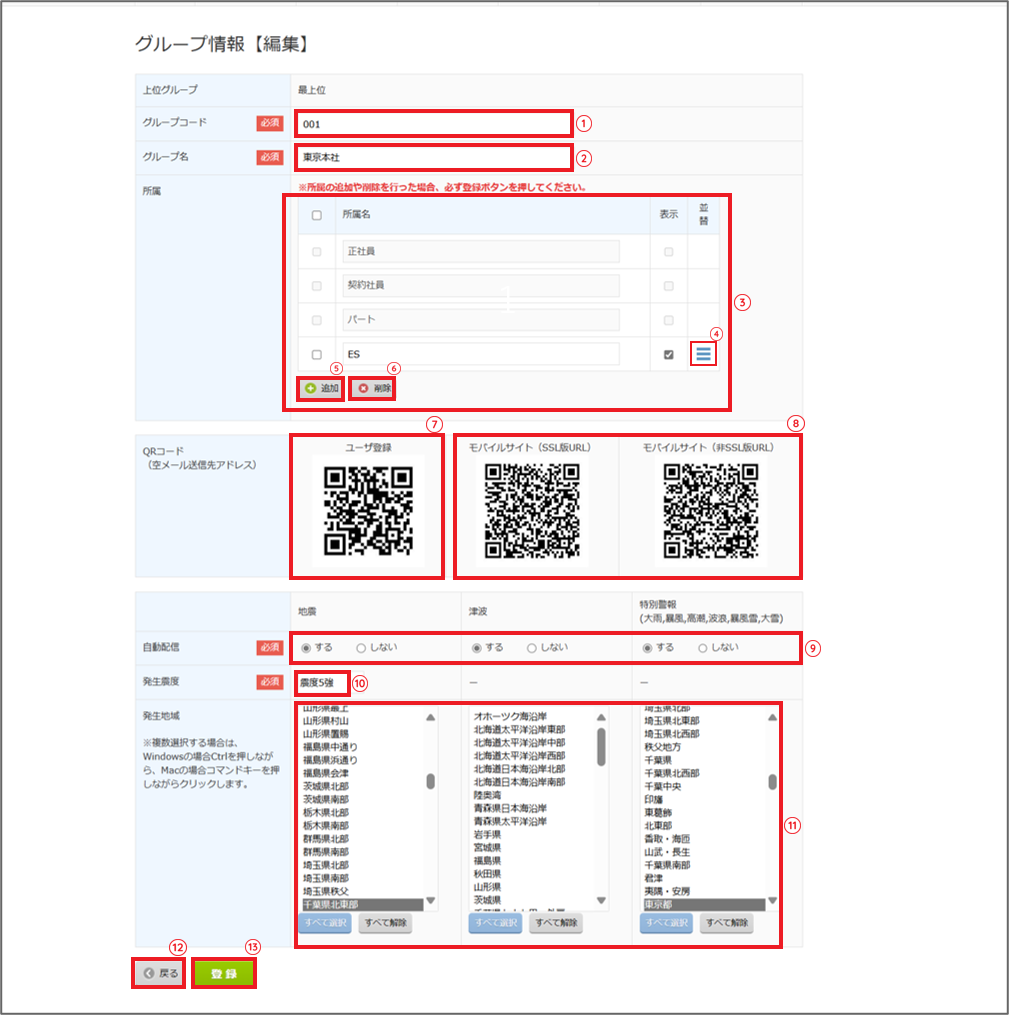Click the グループコード field containing 001
Screen dimensions: 1009x1015
coord(434,124)
